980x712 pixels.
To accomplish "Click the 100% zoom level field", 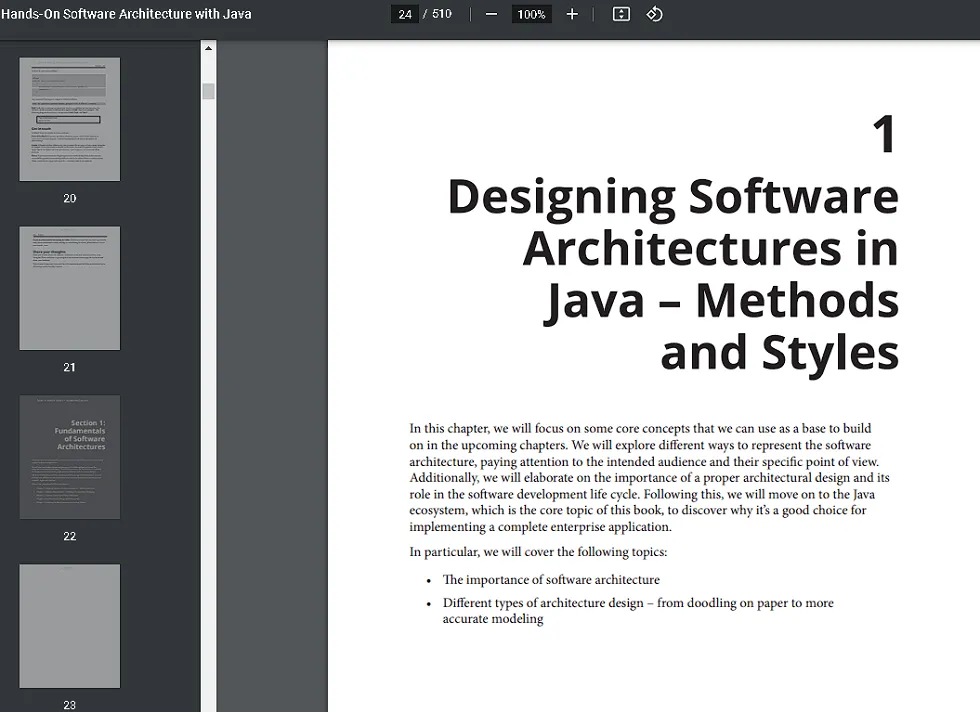I will 531,14.
